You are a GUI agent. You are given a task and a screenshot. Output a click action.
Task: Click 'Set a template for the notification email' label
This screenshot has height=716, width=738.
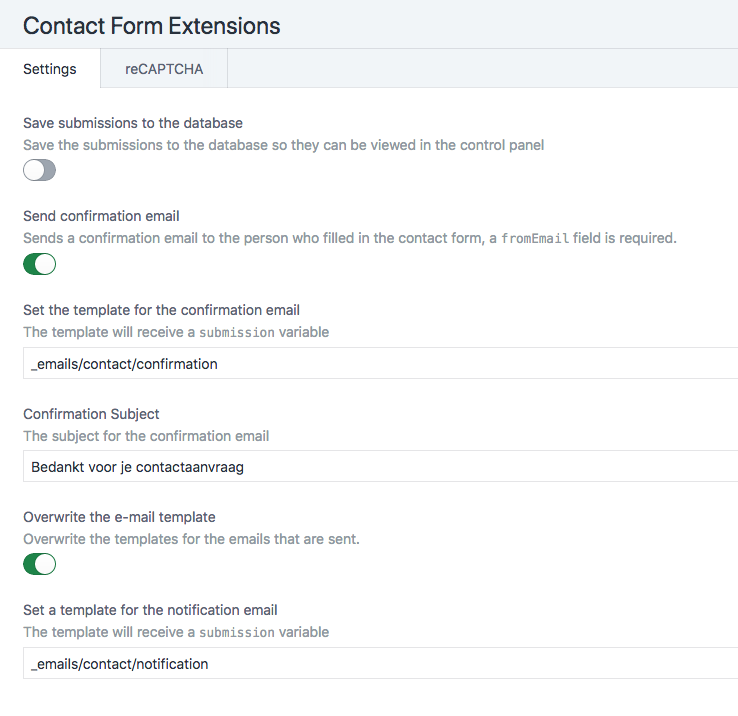pos(150,610)
